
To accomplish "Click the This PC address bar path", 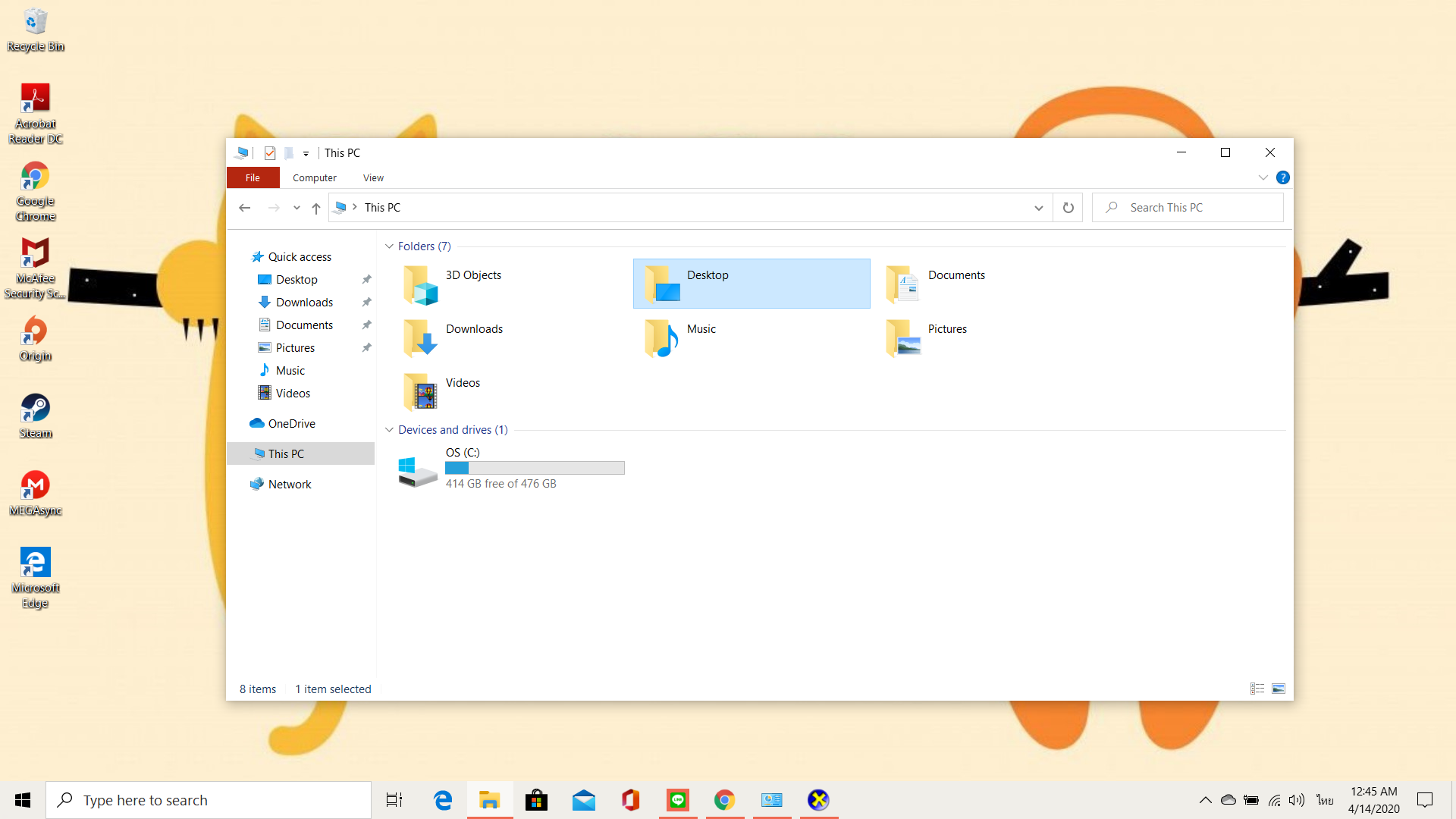I will tap(382, 208).
